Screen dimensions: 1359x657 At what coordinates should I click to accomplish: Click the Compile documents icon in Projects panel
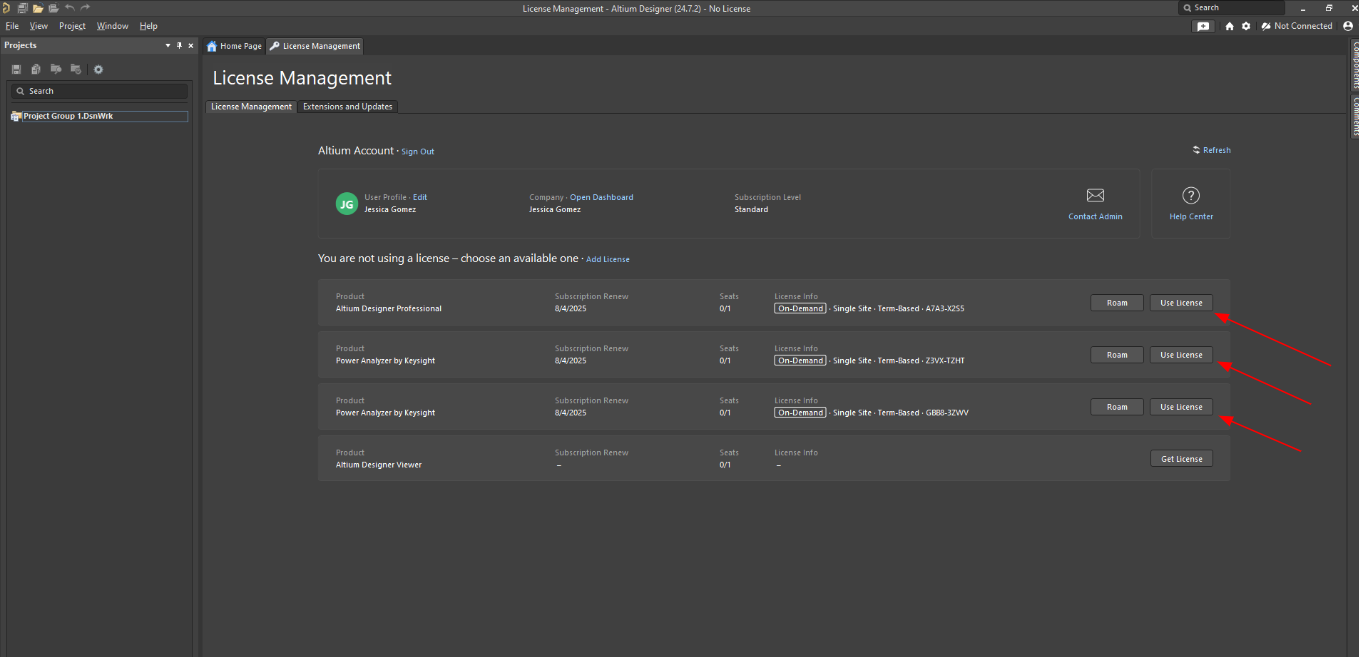36,69
